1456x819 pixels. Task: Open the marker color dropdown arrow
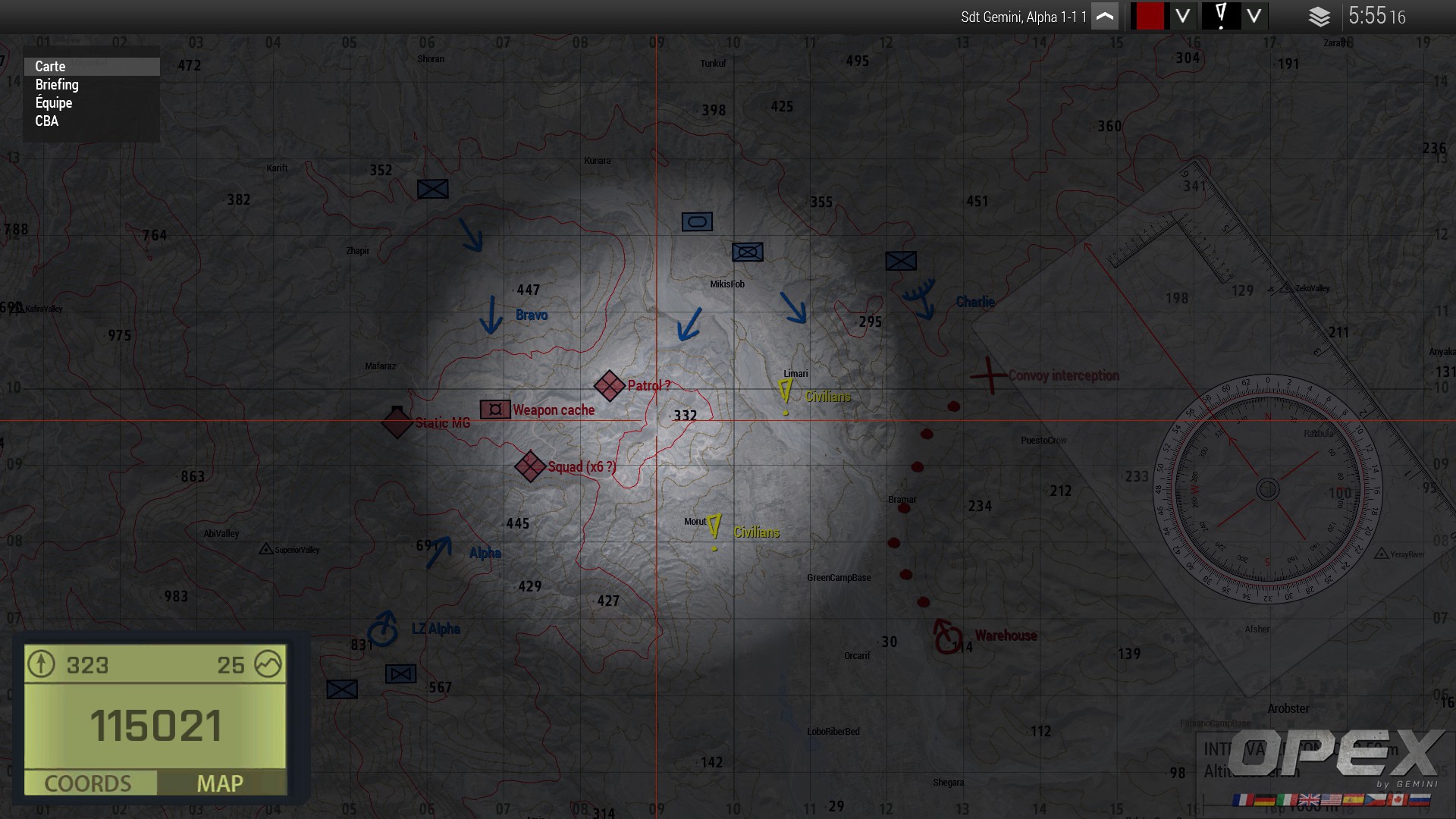point(1182,16)
